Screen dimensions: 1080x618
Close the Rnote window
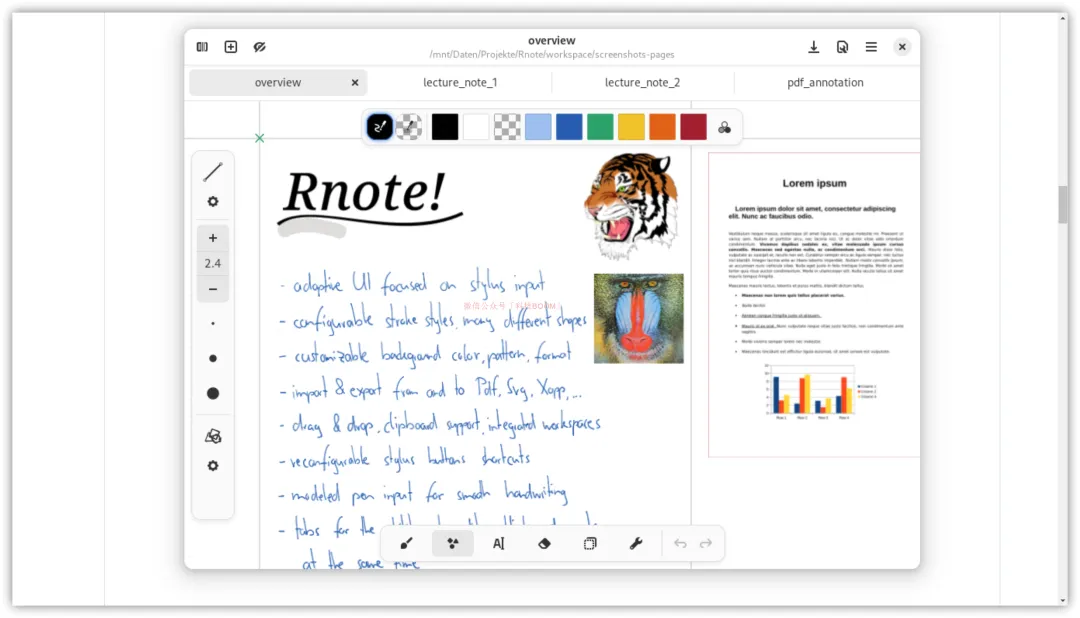(902, 47)
